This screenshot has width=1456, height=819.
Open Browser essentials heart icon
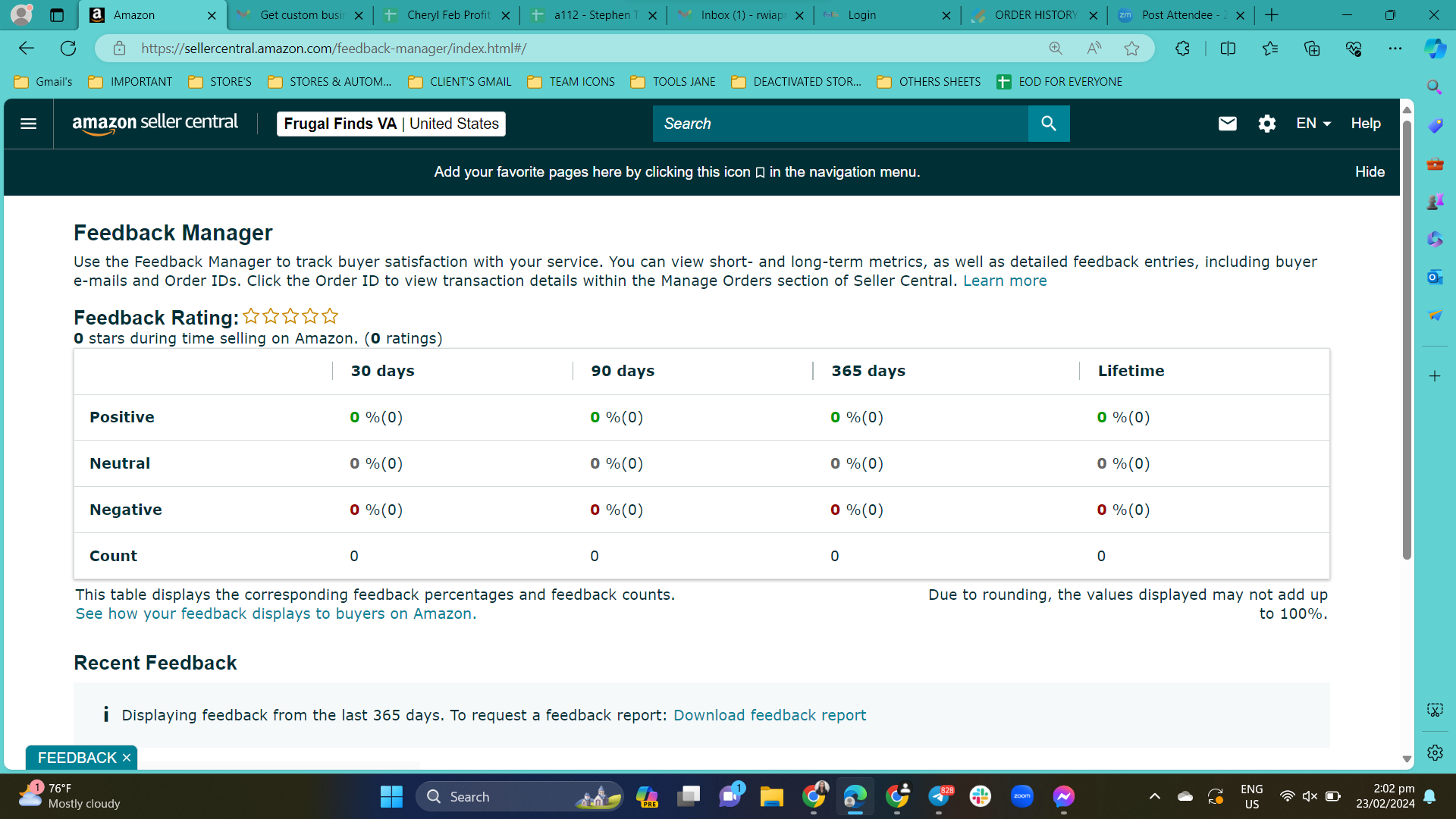tap(1354, 49)
